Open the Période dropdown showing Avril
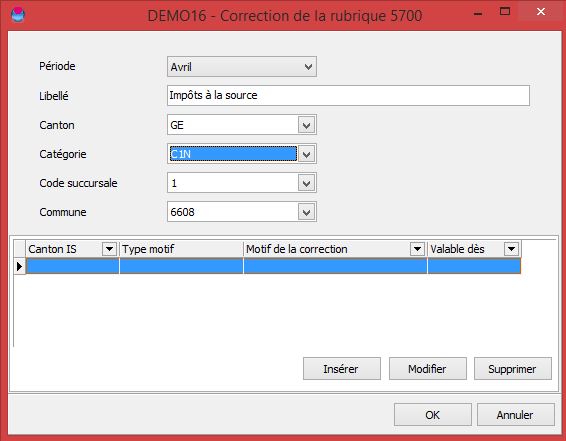 click(242, 67)
